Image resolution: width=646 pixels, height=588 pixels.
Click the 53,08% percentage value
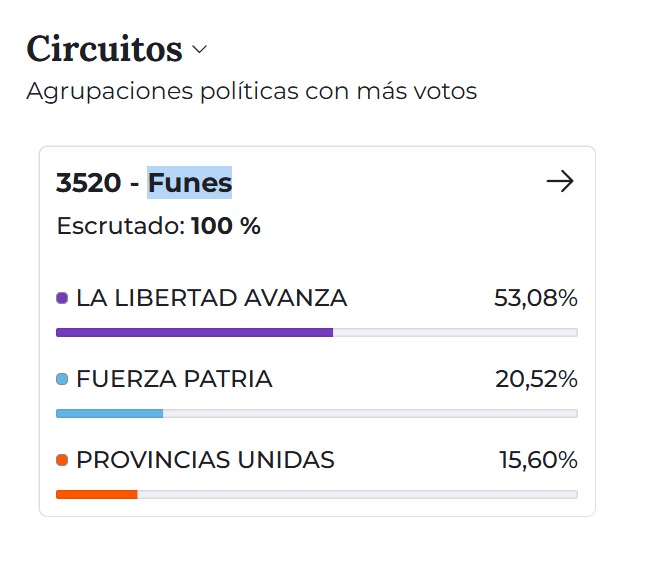click(x=536, y=298)
